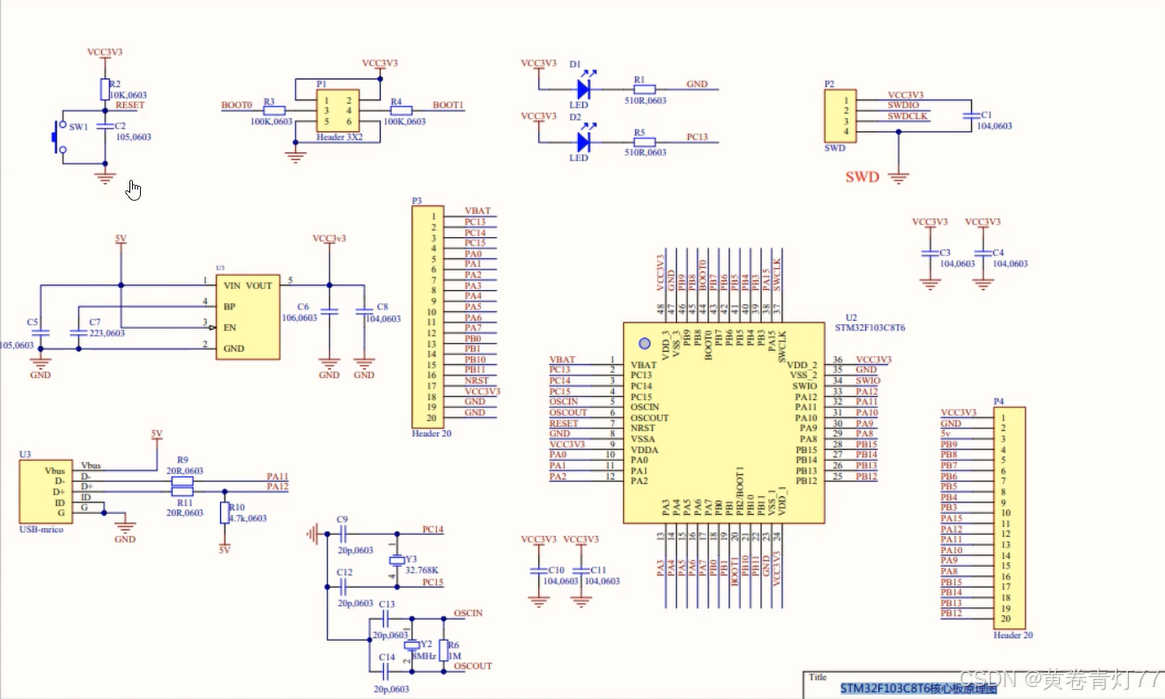Click the highlighted title STM32F103C8T6核心板原理图

[918, 689]
